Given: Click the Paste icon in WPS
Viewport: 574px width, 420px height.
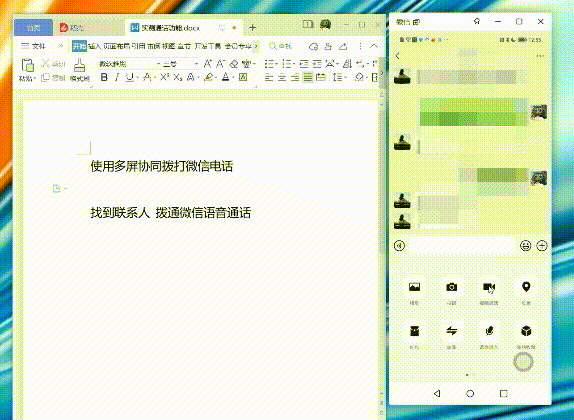Looking at the screenshot, I should coord(27,66).
